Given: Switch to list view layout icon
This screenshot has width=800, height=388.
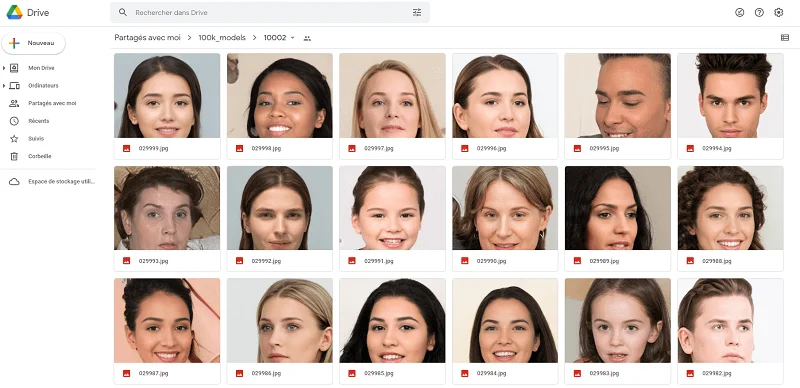Looking at the screenshot, I should tap(785, 37).
